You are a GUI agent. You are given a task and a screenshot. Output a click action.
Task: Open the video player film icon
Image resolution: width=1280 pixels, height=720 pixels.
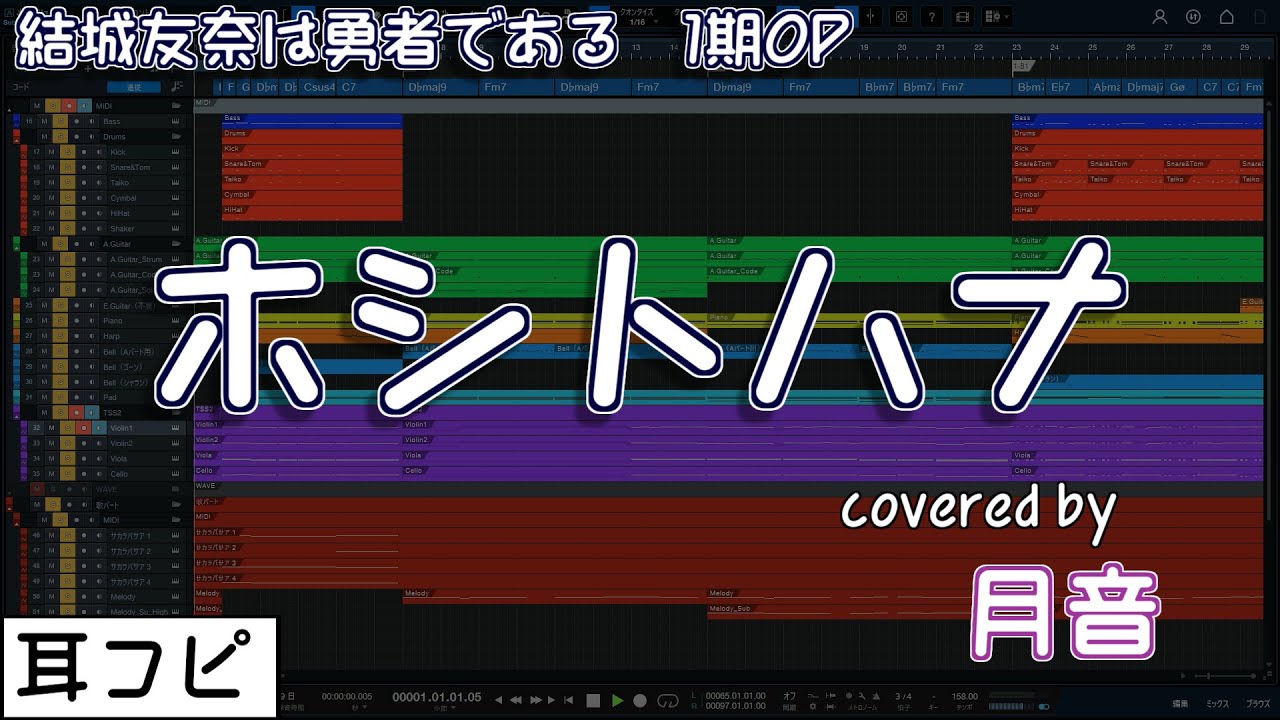962,17
